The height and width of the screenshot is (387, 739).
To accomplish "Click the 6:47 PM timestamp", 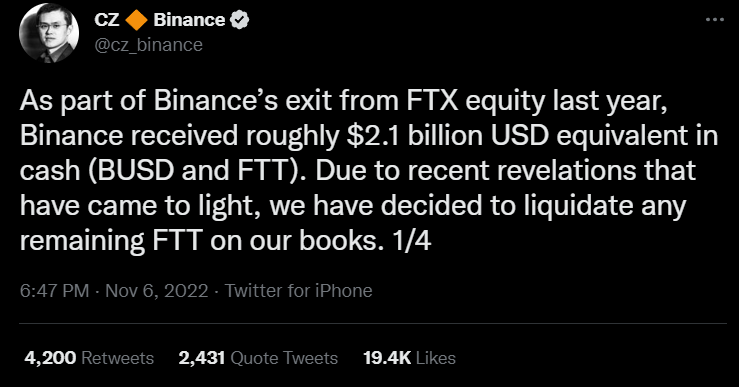I will coord(54,290).
